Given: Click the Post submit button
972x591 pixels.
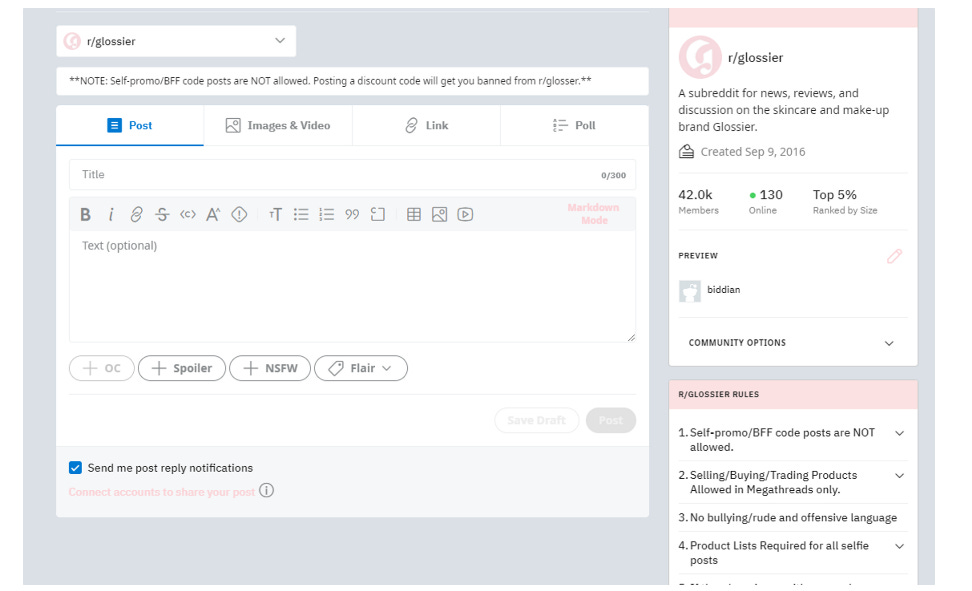Looking at the screenshot, I should [x=611, y=420].
